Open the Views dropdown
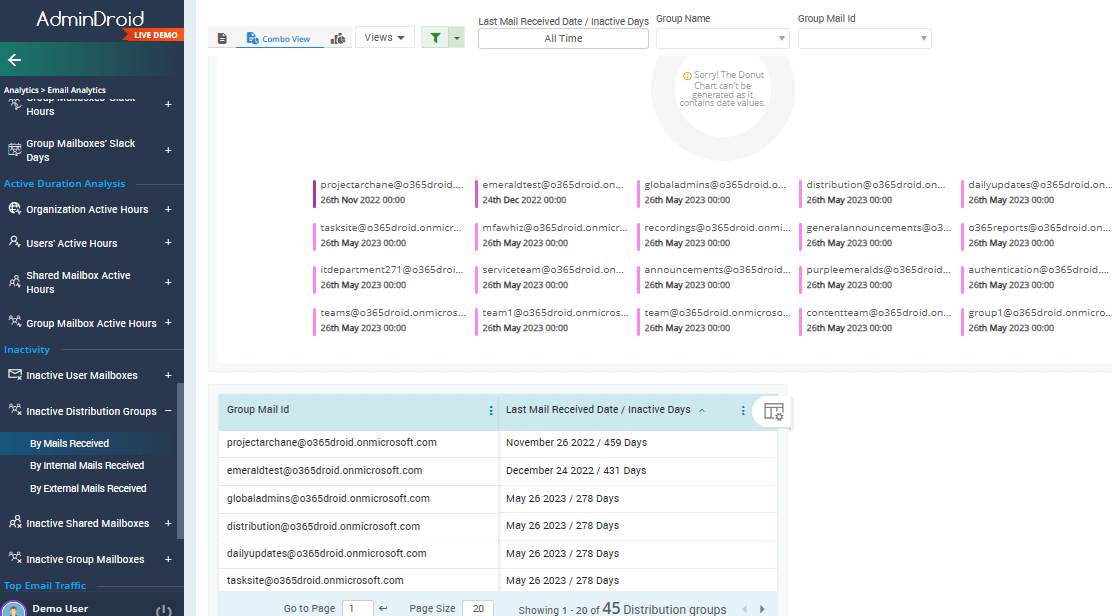The width and height of the screenshot is (1112, 616). (384, 36)
